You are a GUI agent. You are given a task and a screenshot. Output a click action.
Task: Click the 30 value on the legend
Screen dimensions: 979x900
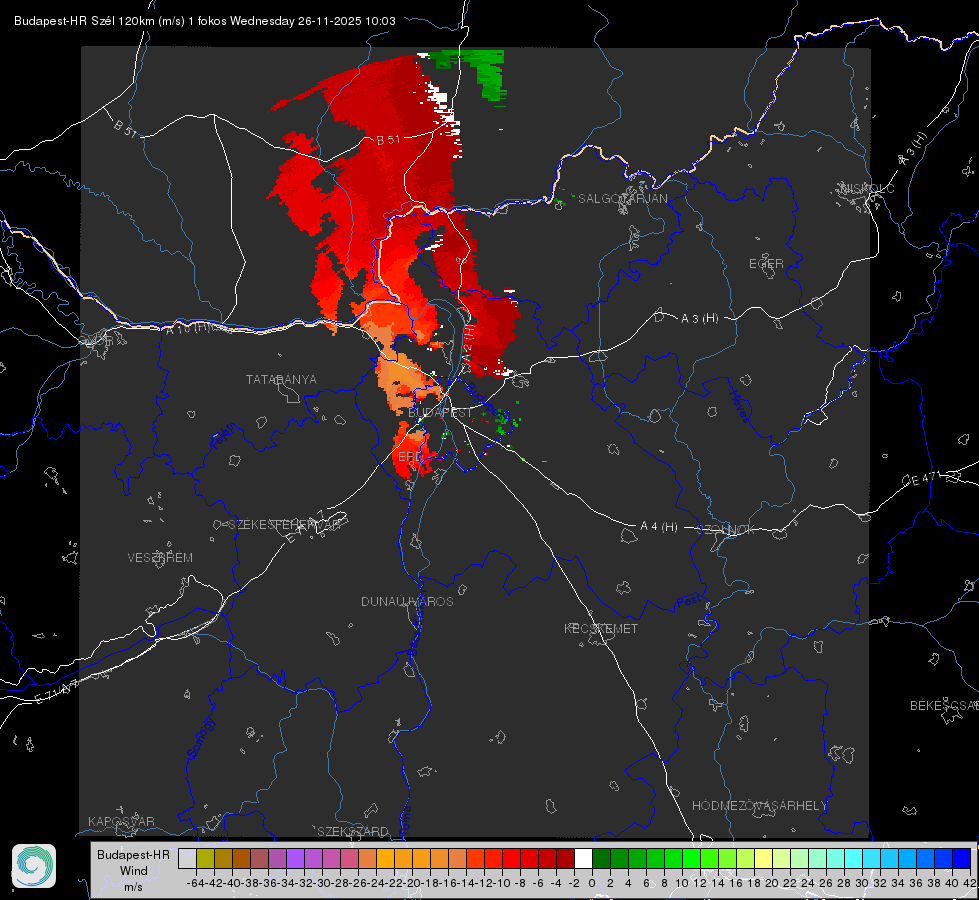pos(862,883)
